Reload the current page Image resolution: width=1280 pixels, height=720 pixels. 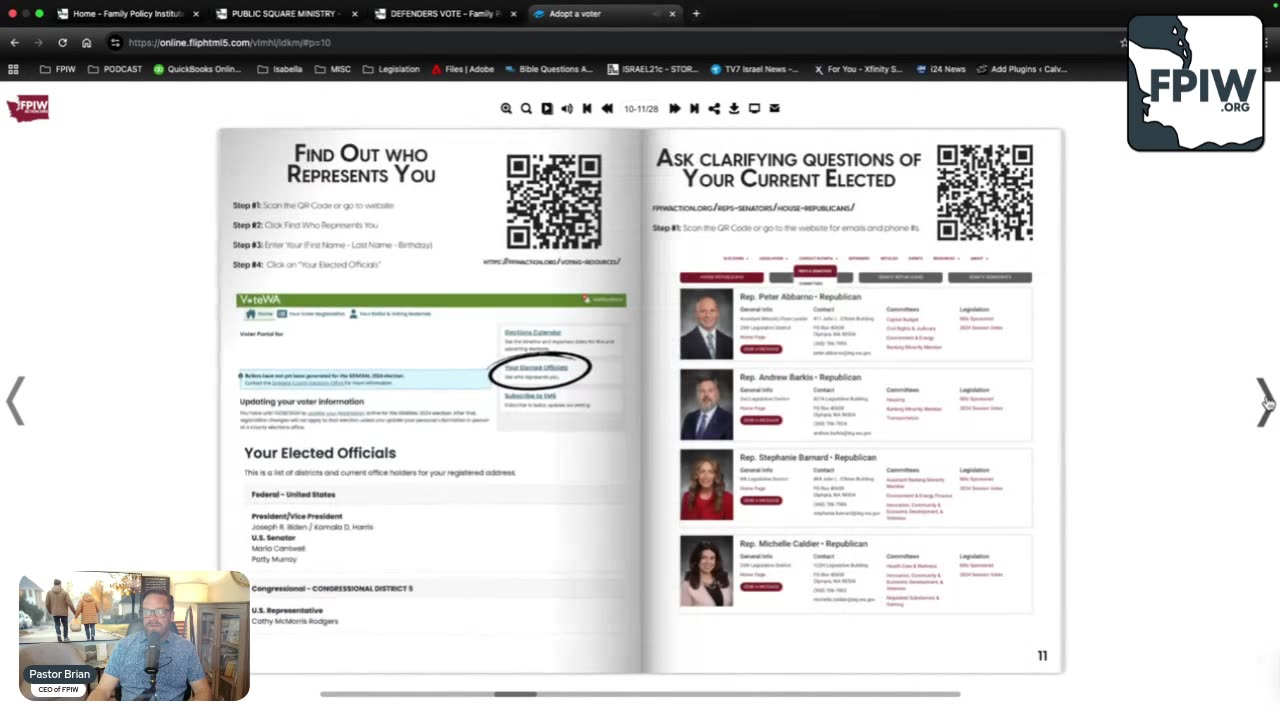click(x=62, y=43)
